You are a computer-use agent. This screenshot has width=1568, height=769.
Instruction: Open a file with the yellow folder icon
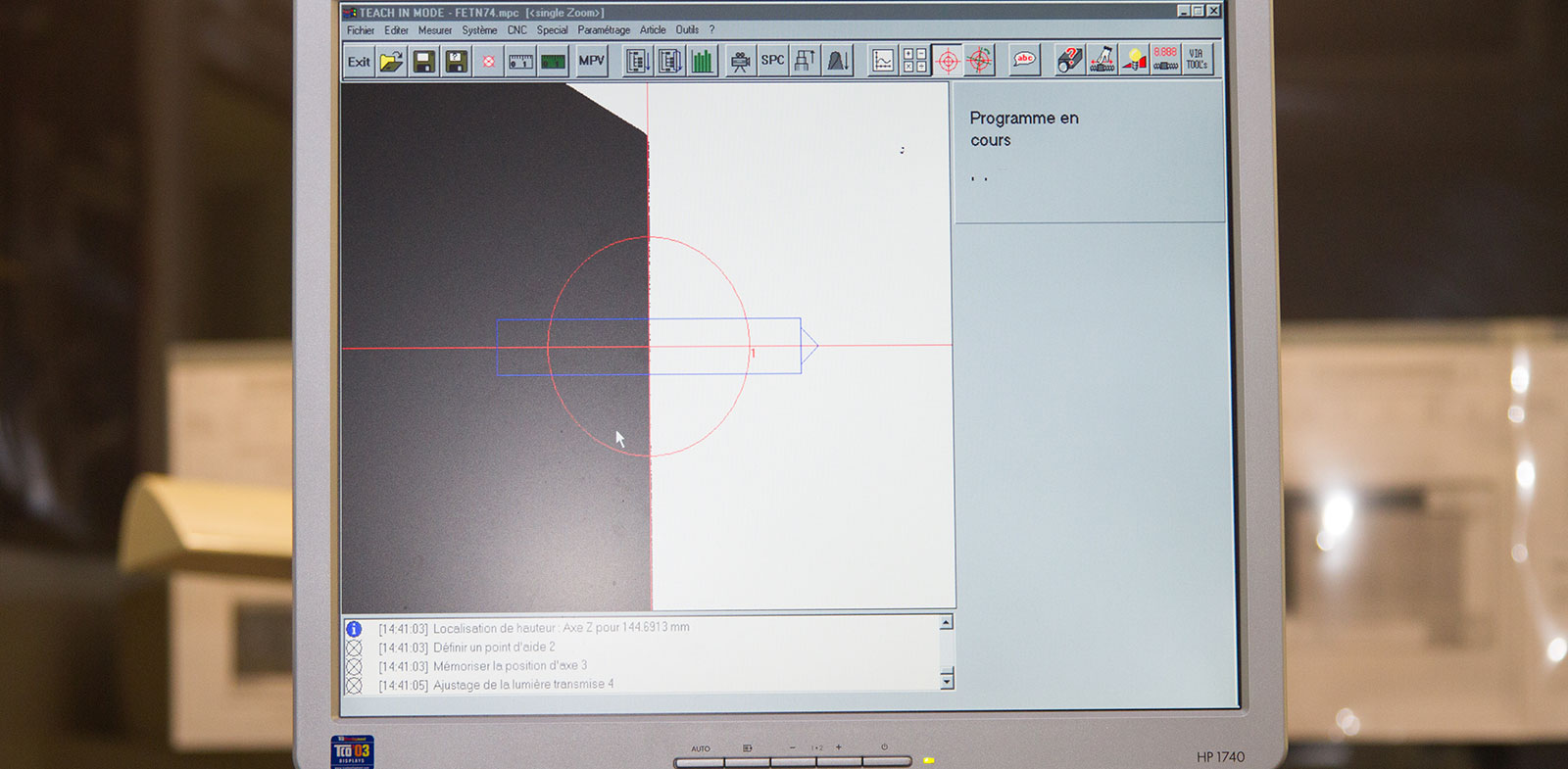tap(391, 62)
